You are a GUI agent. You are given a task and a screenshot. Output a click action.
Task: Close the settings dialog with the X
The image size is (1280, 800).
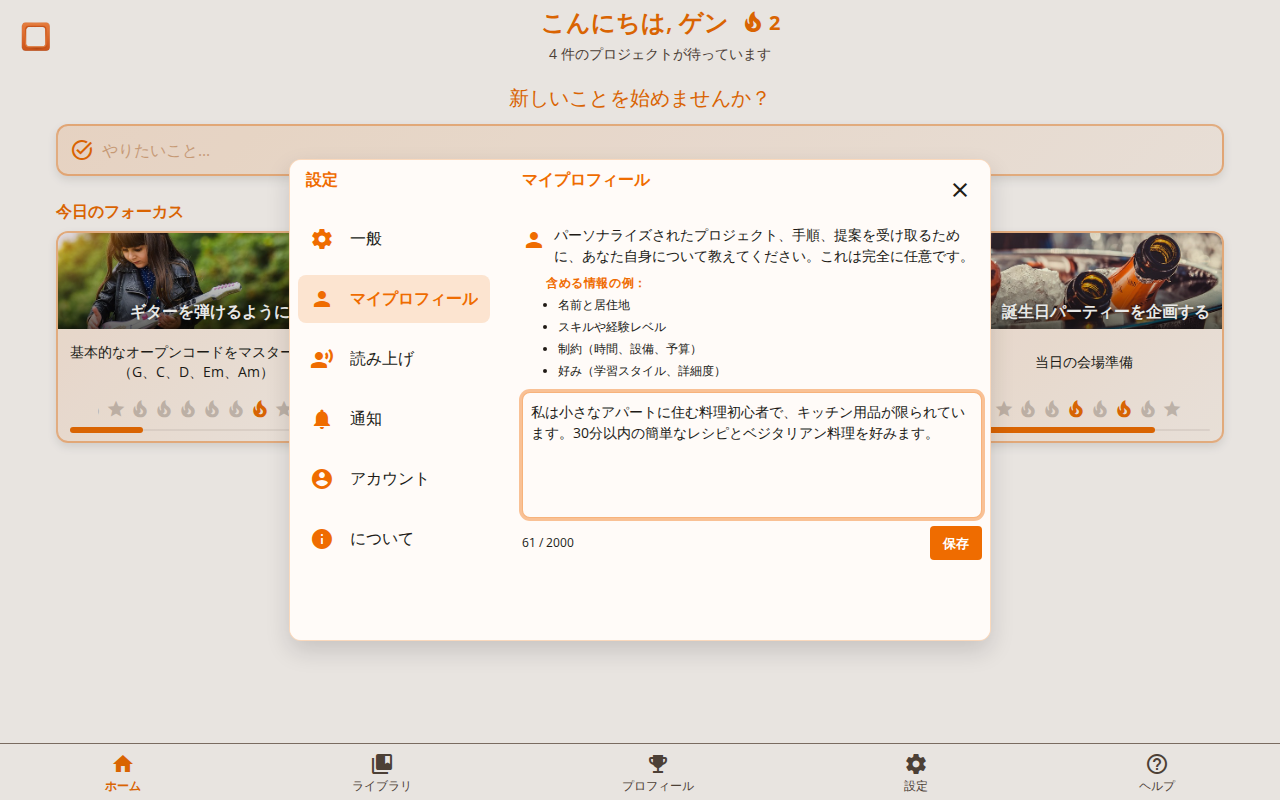(960, 190)
